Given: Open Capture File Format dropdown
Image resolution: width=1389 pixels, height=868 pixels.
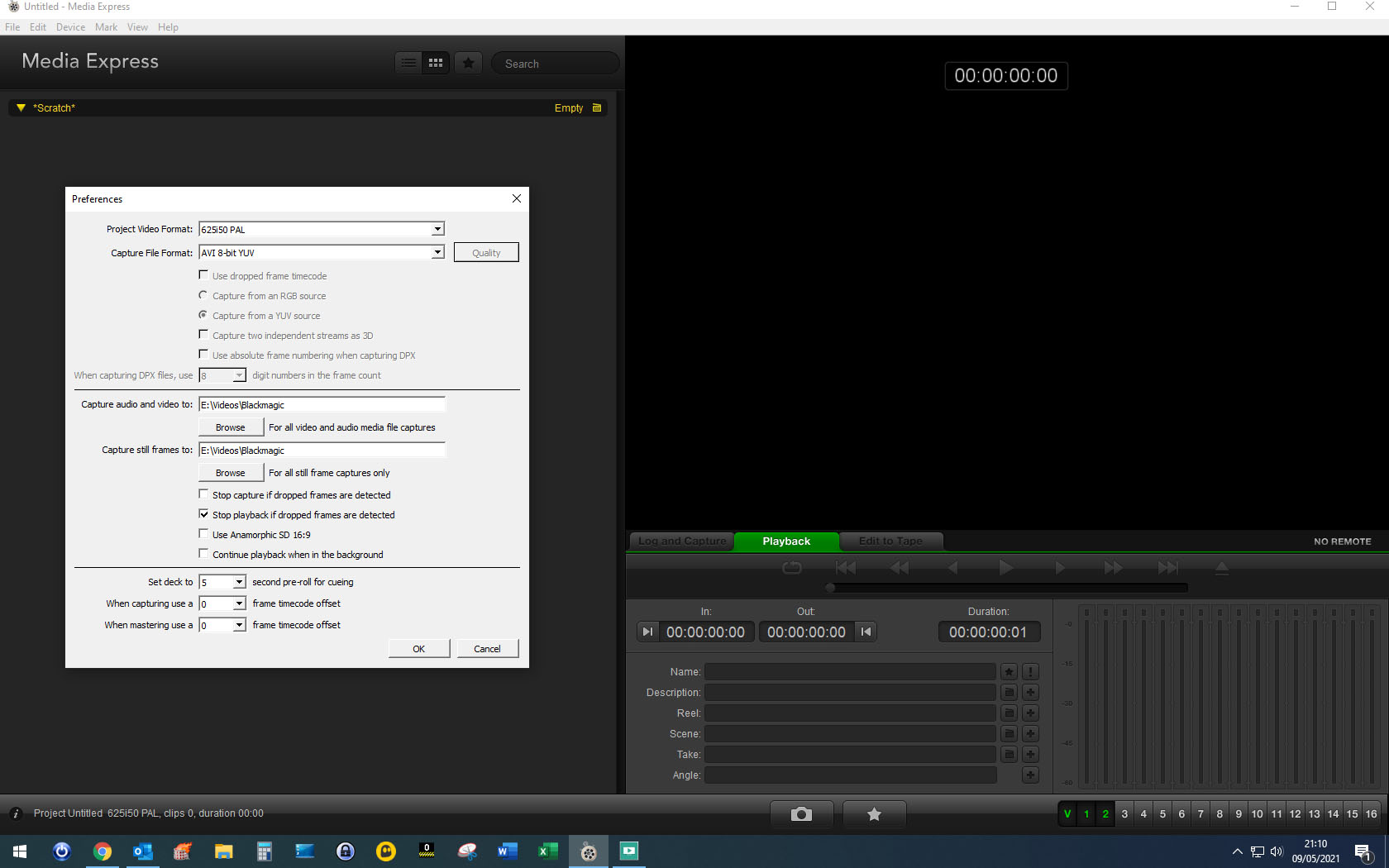Looking at the screenshot, I should point(437,252).
